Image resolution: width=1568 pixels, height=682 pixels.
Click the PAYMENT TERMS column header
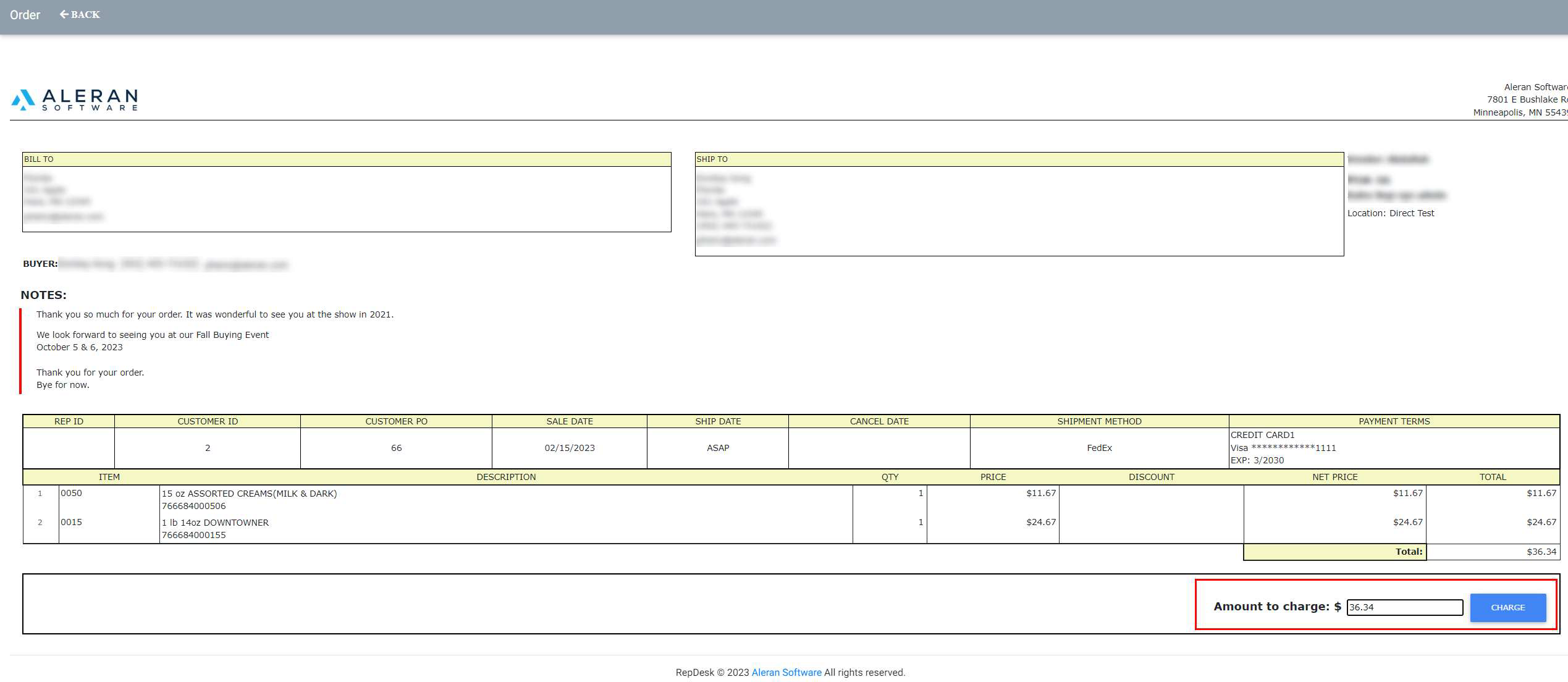tap(1394, 421)
